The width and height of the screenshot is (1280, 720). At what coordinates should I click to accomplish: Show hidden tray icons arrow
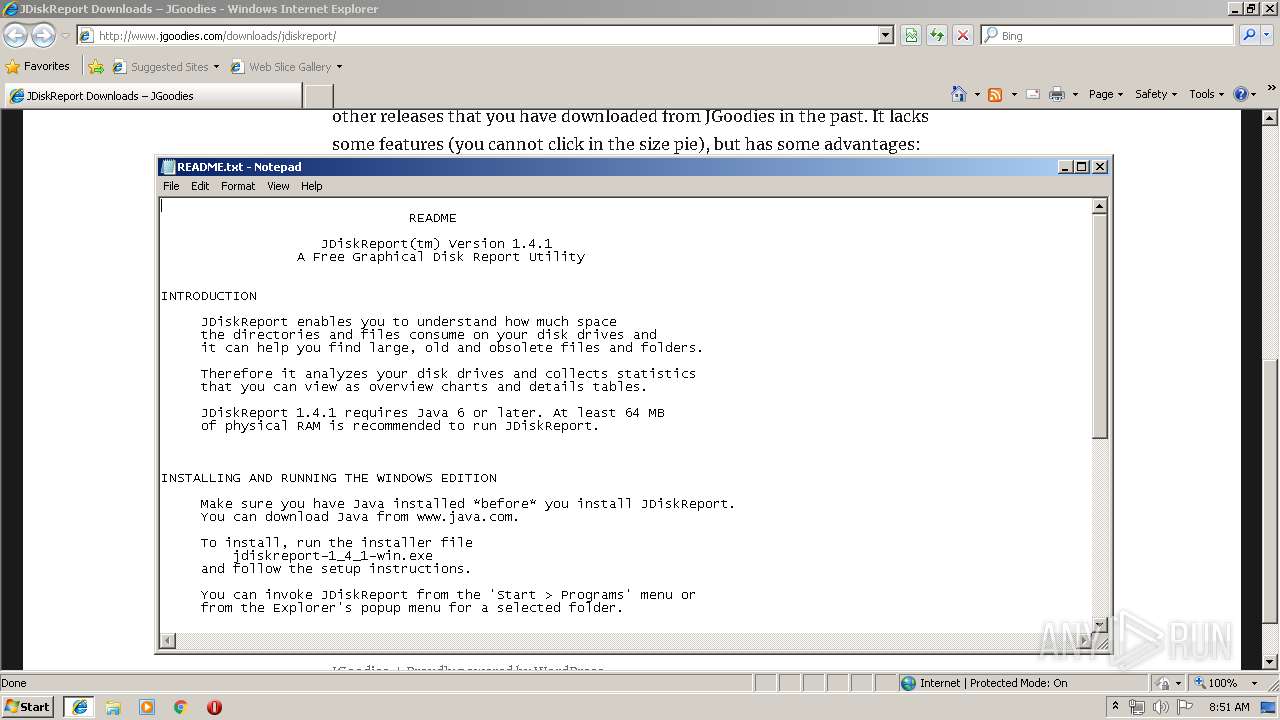point(1115,707)
